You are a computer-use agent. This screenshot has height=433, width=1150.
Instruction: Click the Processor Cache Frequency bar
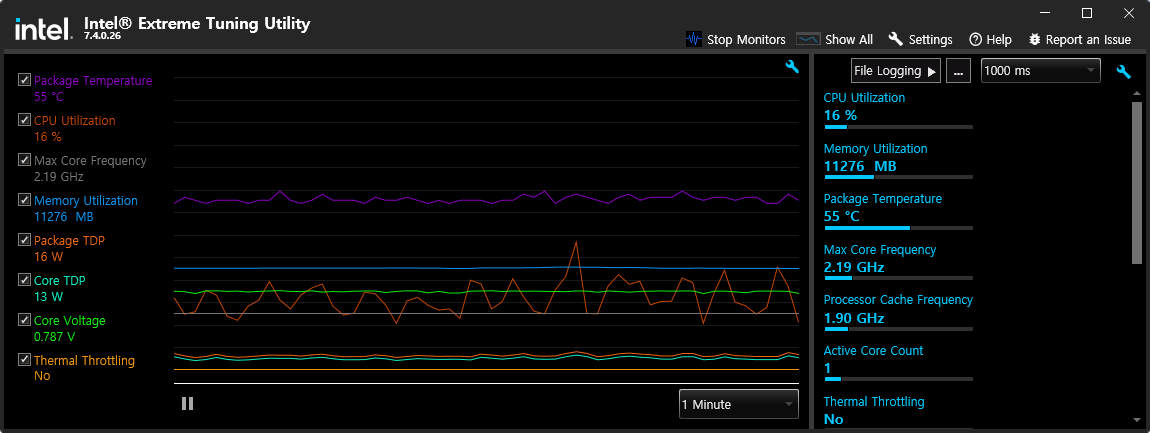point(898,329)
